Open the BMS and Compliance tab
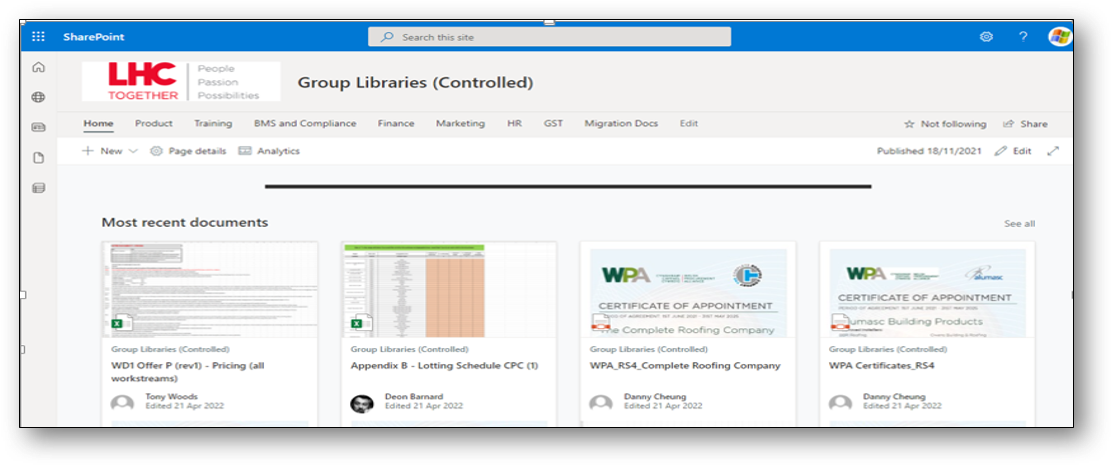Viewport: 1112px width, 466px height. click(x=305, y=124)
